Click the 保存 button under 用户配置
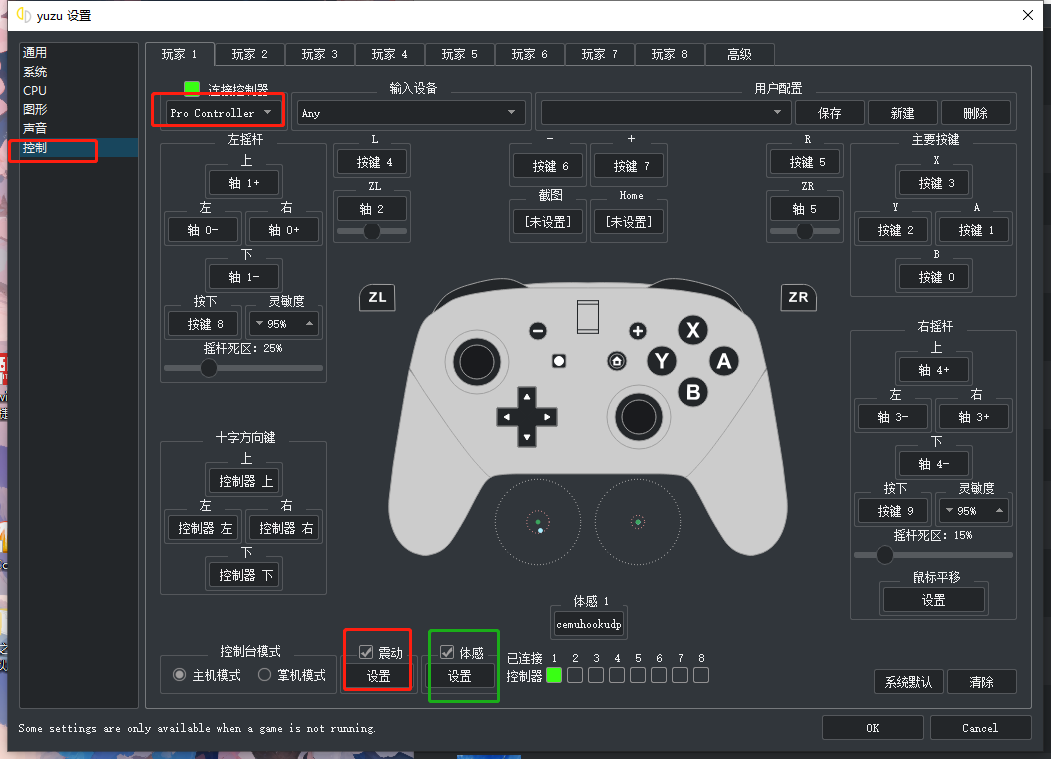 [829, 113]
